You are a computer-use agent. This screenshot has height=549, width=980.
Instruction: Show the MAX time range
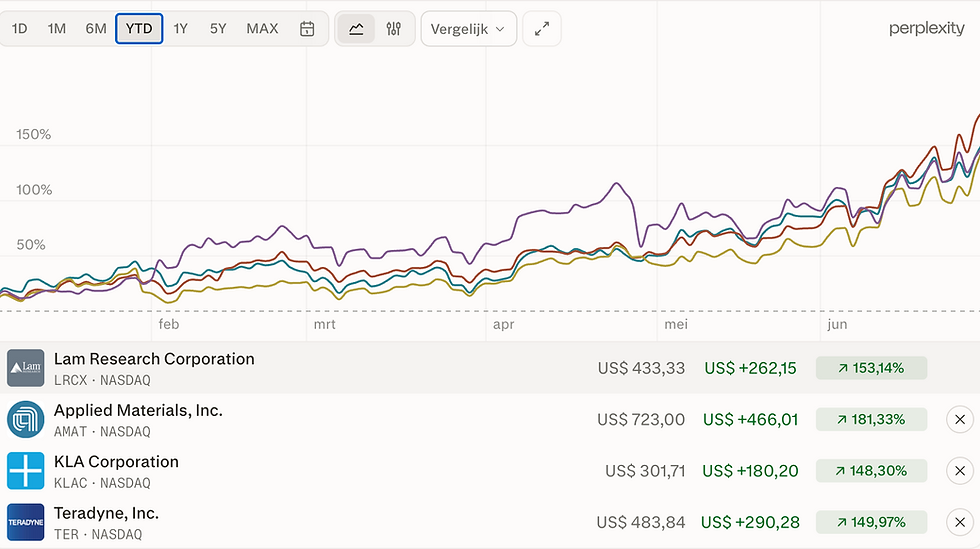pyautogui.click(x=262, y=29)
